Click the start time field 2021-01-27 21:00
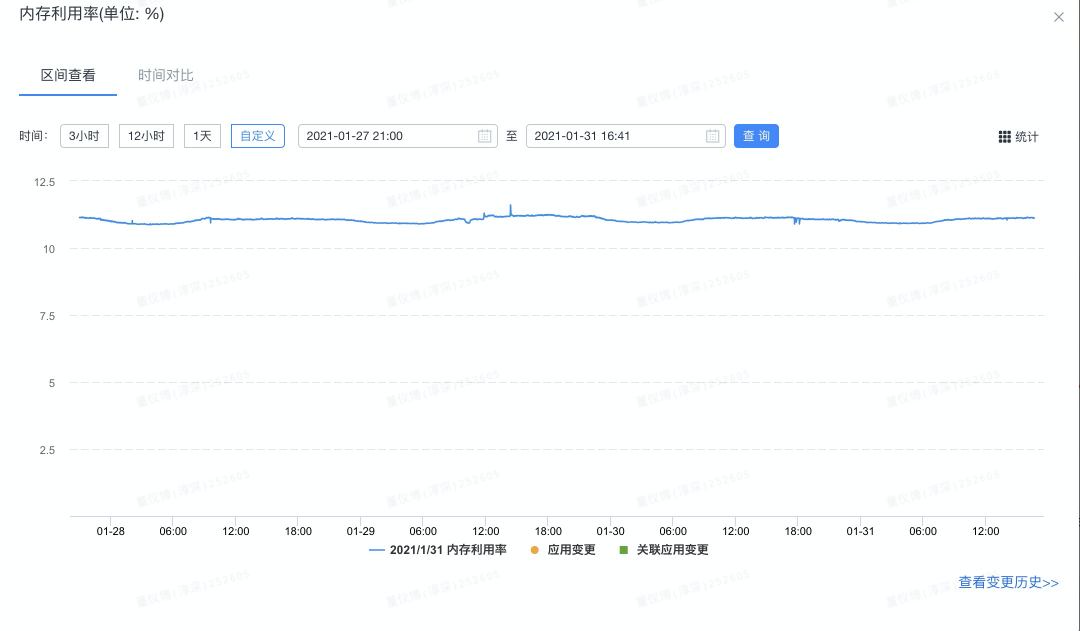The image size is (1080, 631). click(x=385, y=136)
